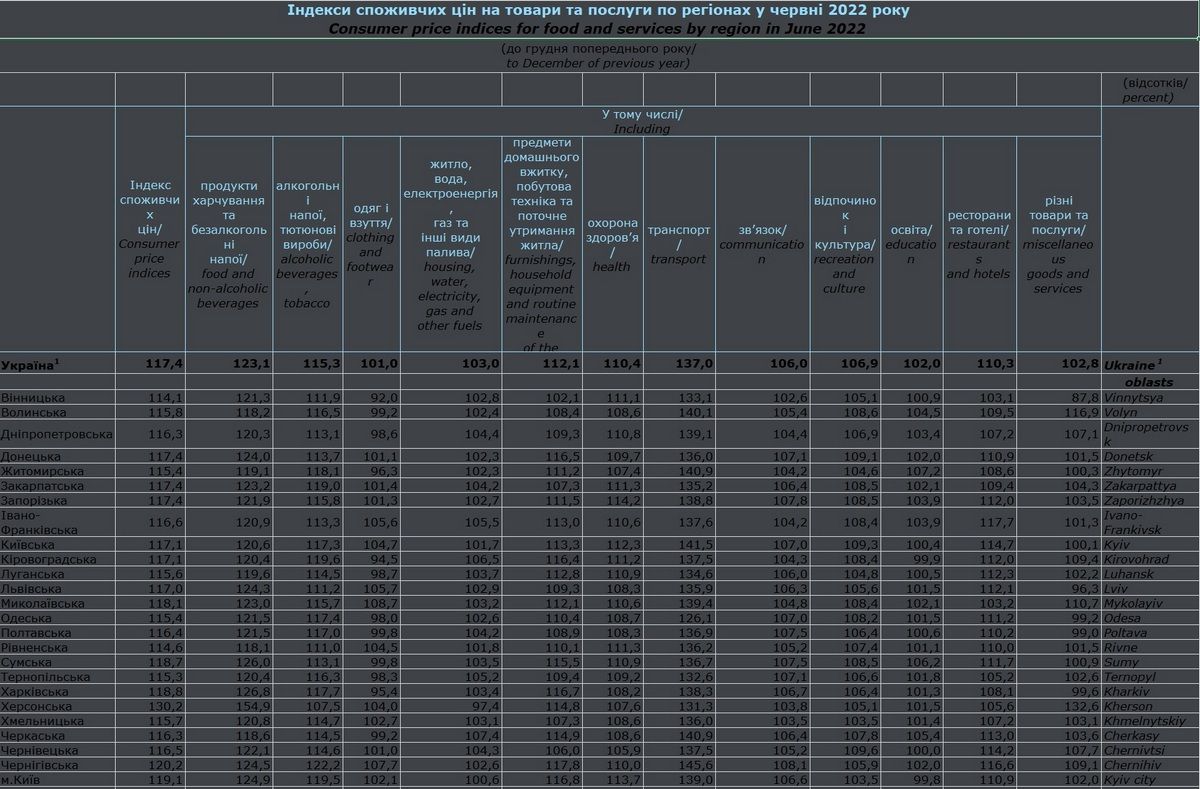Select the Ukrainian title cell about червні 2022
Viewport: 1200px width, 789px height.
tap(598, 10)
